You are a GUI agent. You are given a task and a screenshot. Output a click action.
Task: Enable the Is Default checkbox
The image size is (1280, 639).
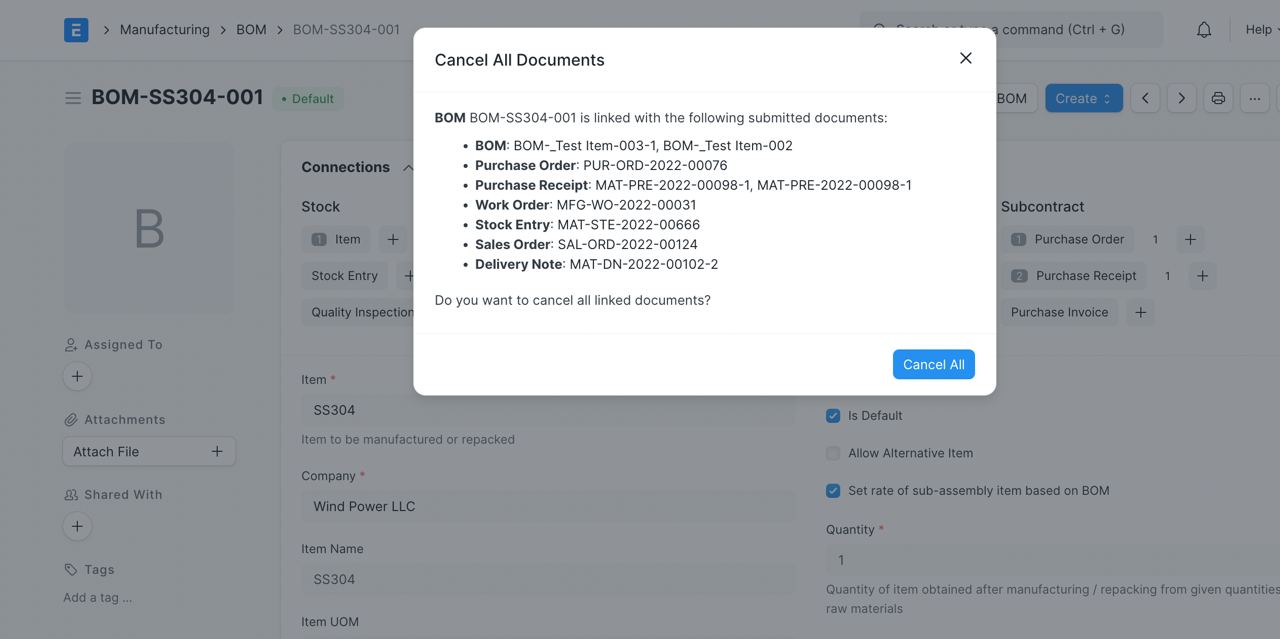[833, 415]
